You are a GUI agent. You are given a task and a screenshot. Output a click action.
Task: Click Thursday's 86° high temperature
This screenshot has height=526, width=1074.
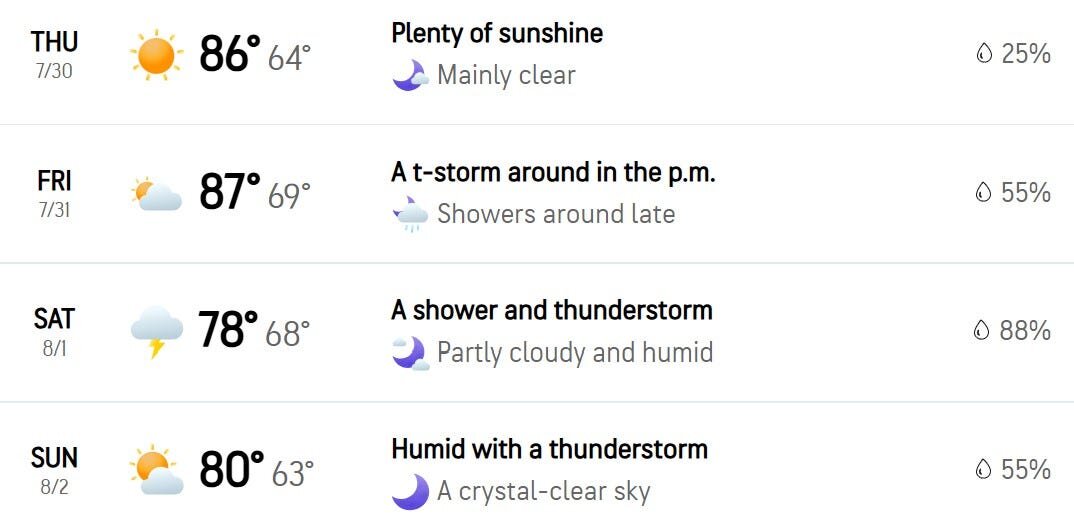click(231, 54)
